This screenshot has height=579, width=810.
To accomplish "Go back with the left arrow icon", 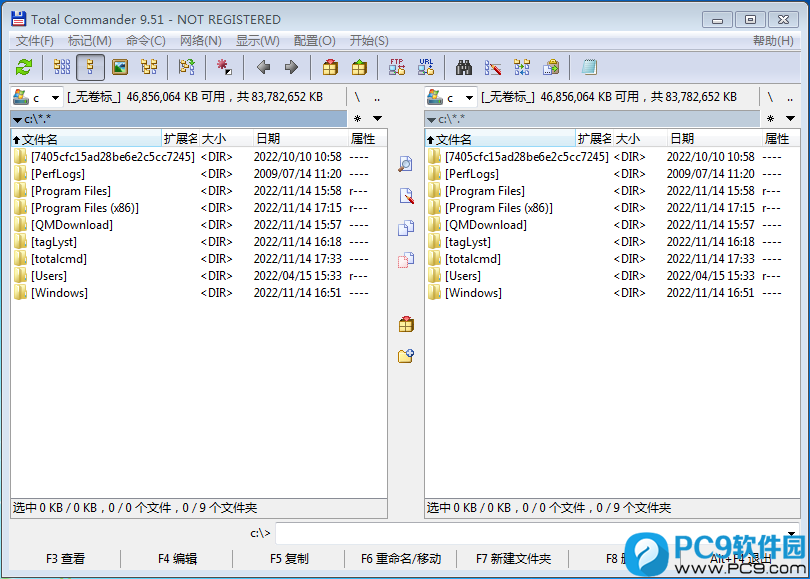I will [x=263, y=67].
